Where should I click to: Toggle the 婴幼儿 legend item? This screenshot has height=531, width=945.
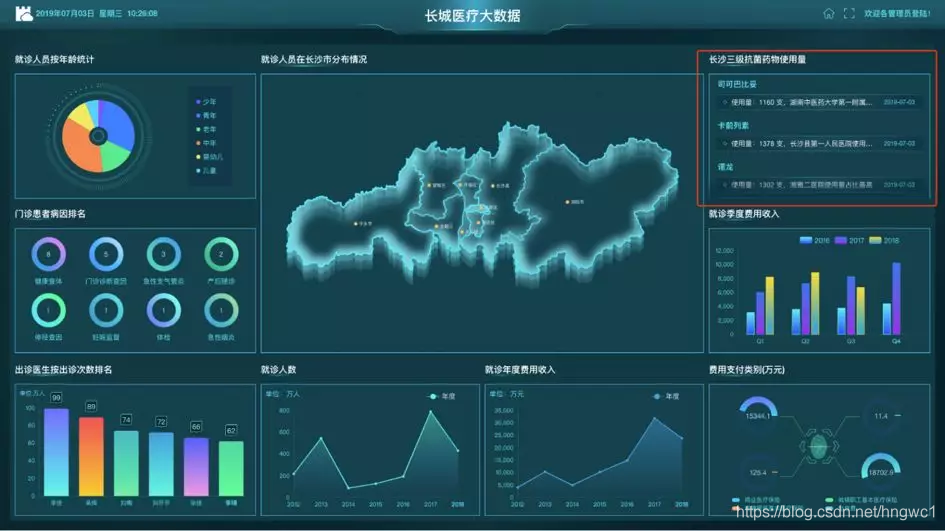point(209,157)
